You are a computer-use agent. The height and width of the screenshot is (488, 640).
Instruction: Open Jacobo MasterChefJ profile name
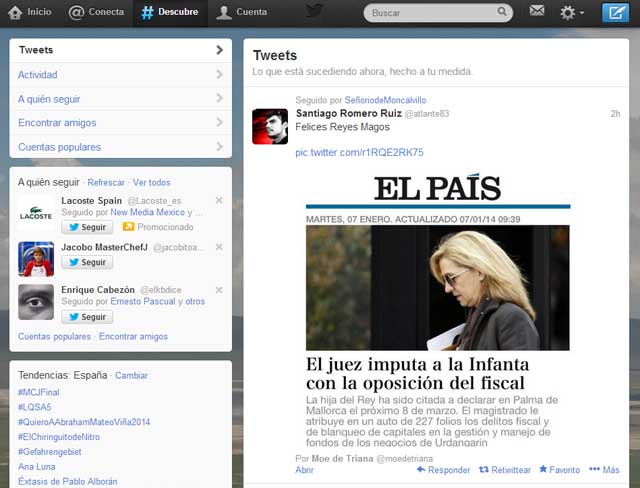[104, 247]
